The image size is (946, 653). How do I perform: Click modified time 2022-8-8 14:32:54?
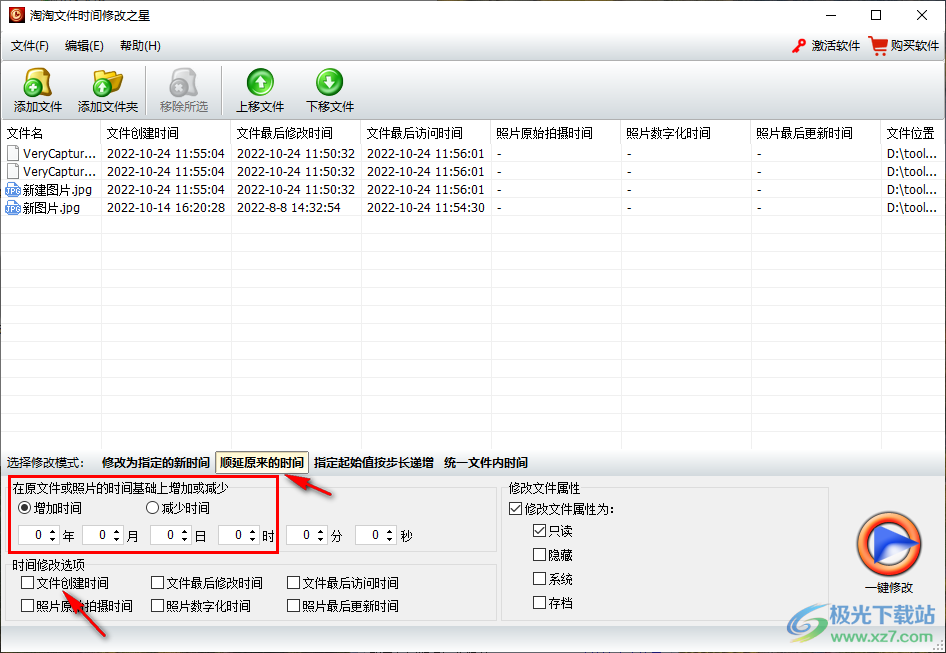(x=289, y=208)
